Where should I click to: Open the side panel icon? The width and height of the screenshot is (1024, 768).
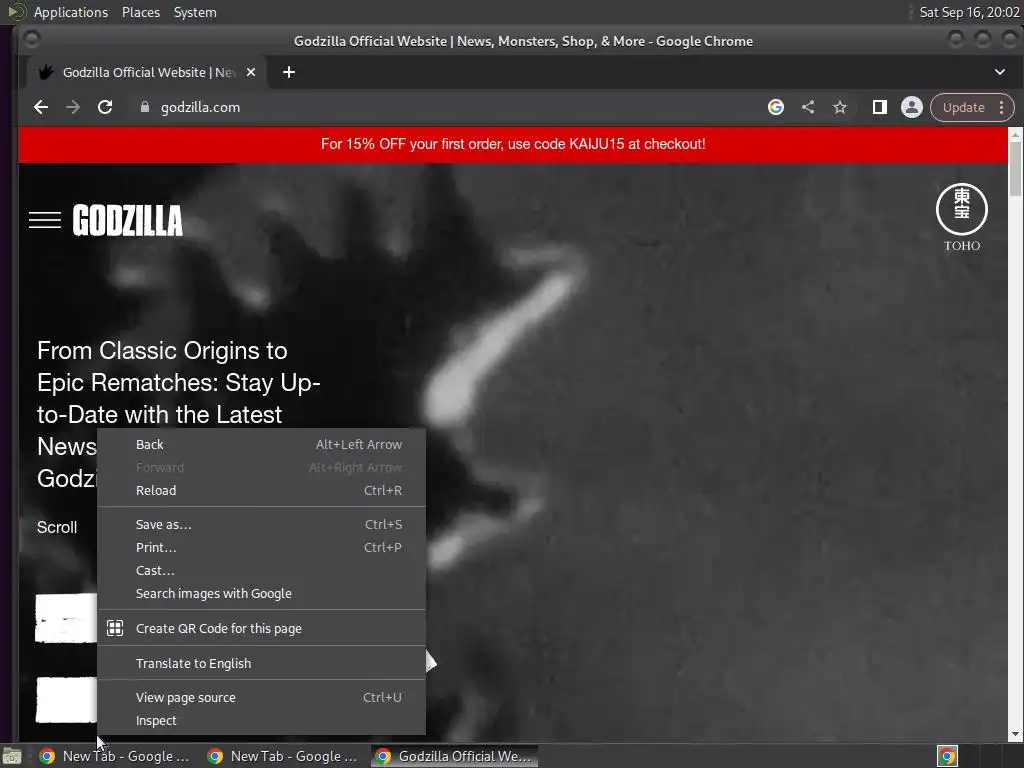pos(880,107)
